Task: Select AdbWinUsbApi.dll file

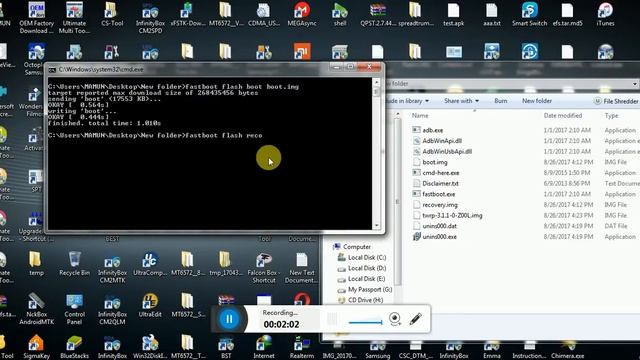Action: point(447,151)
